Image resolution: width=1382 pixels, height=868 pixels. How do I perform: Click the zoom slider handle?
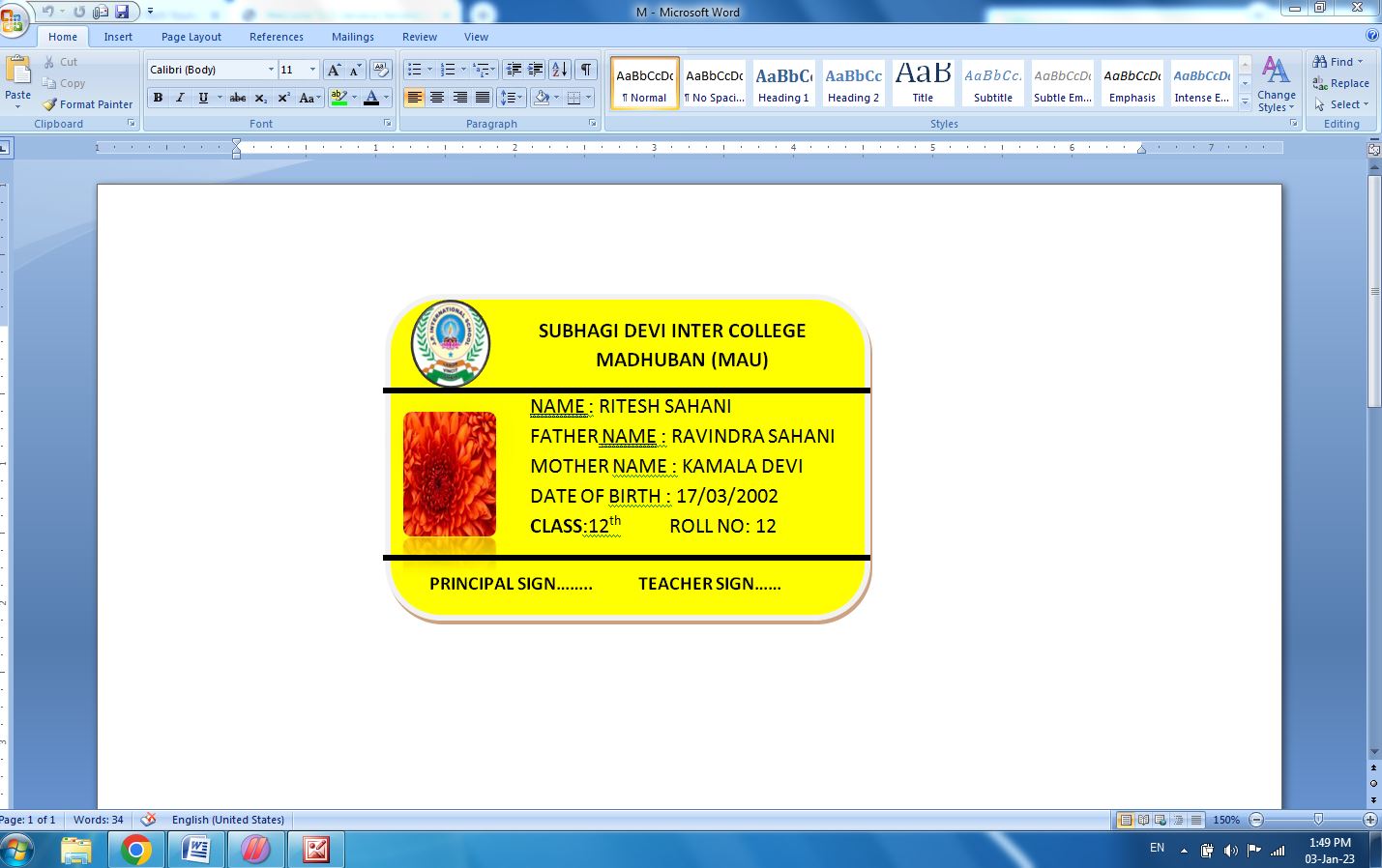click(1318, 820)
